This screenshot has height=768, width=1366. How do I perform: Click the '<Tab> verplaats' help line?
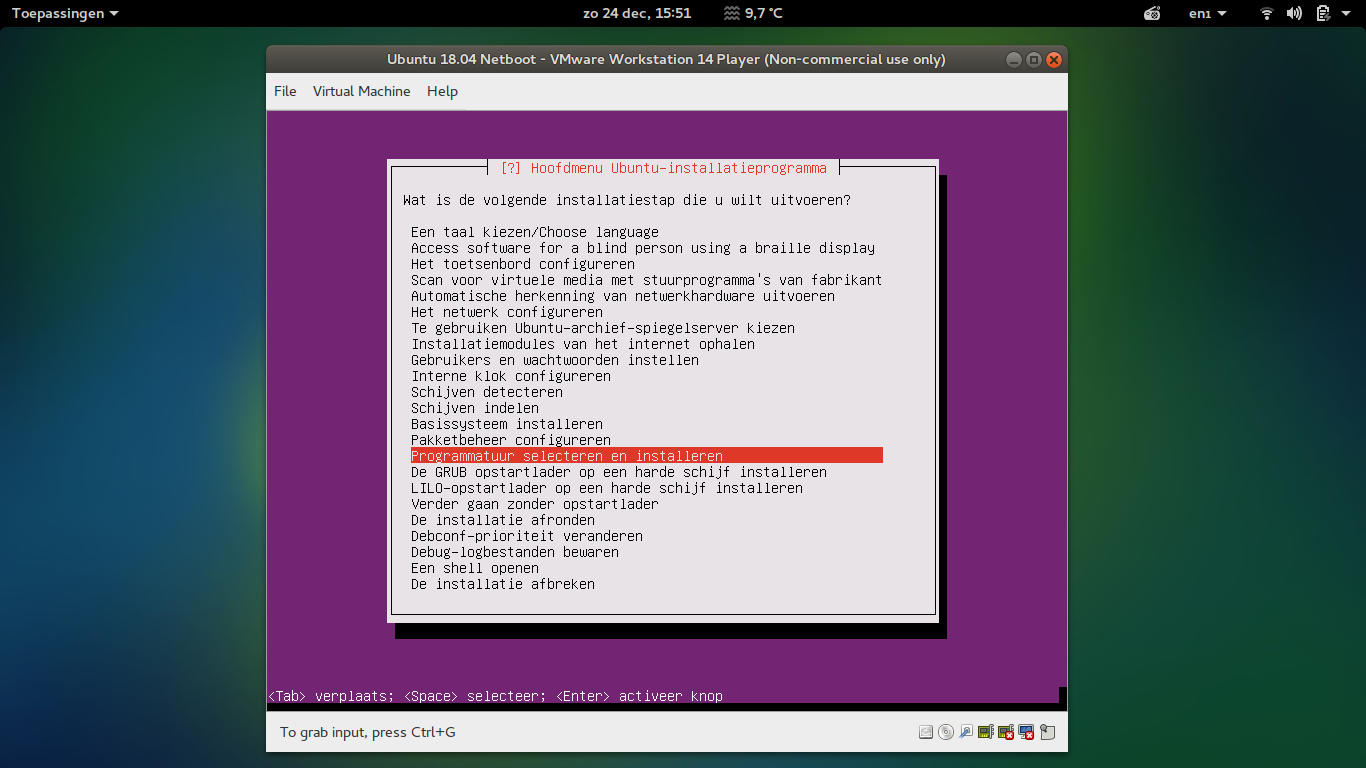pos(495,696)
